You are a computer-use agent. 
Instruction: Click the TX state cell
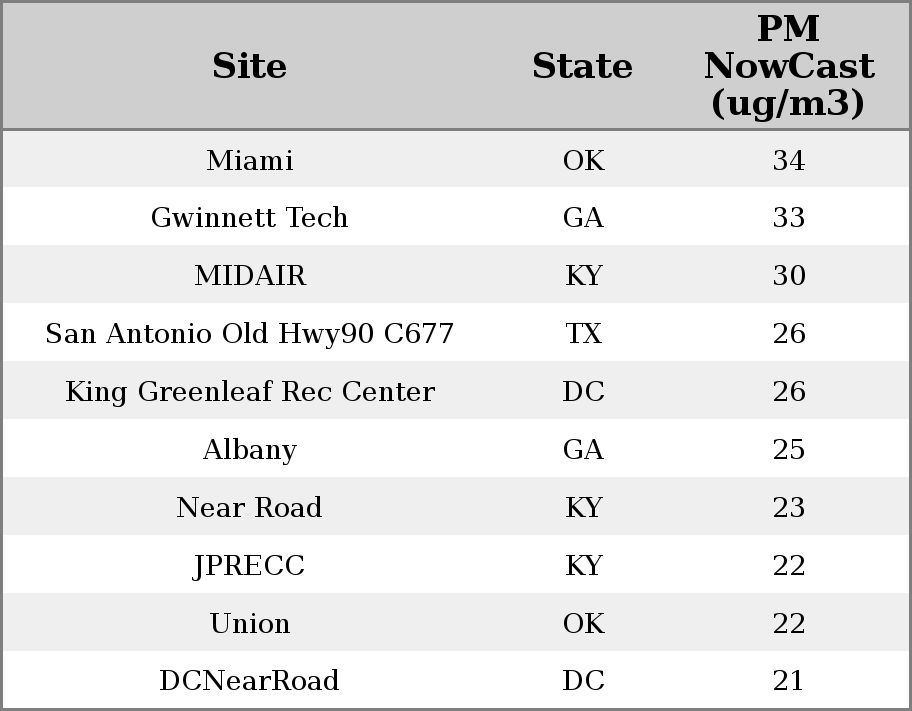point(583,333)
